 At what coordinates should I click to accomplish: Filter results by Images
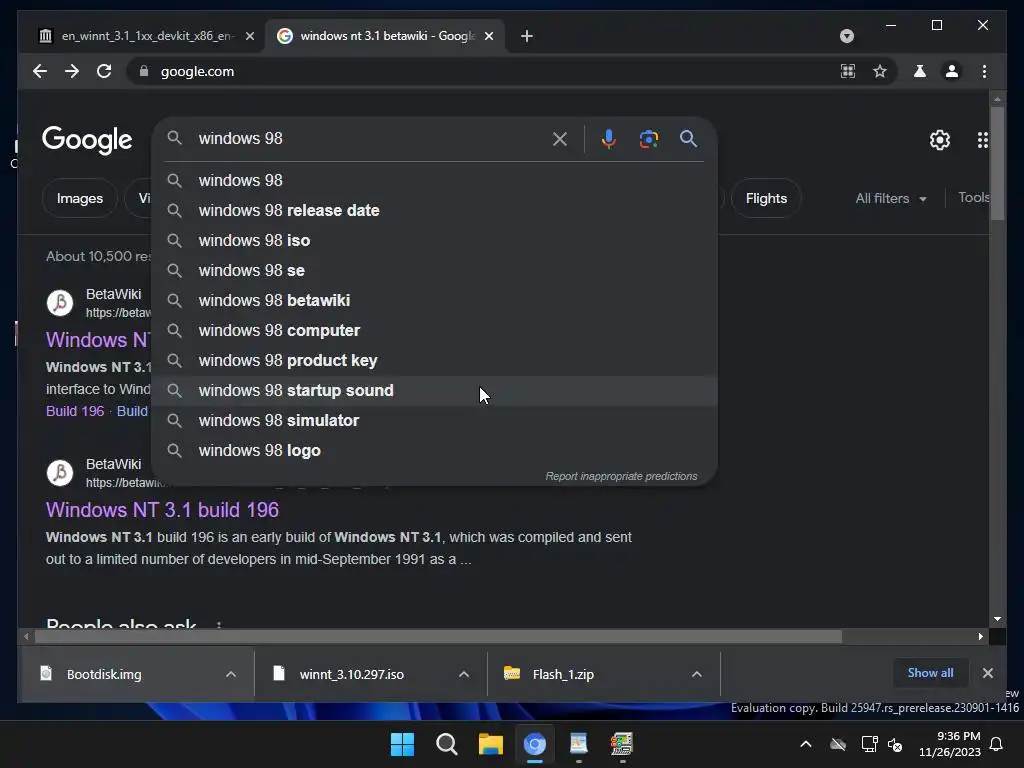click(x=80, y=199)
